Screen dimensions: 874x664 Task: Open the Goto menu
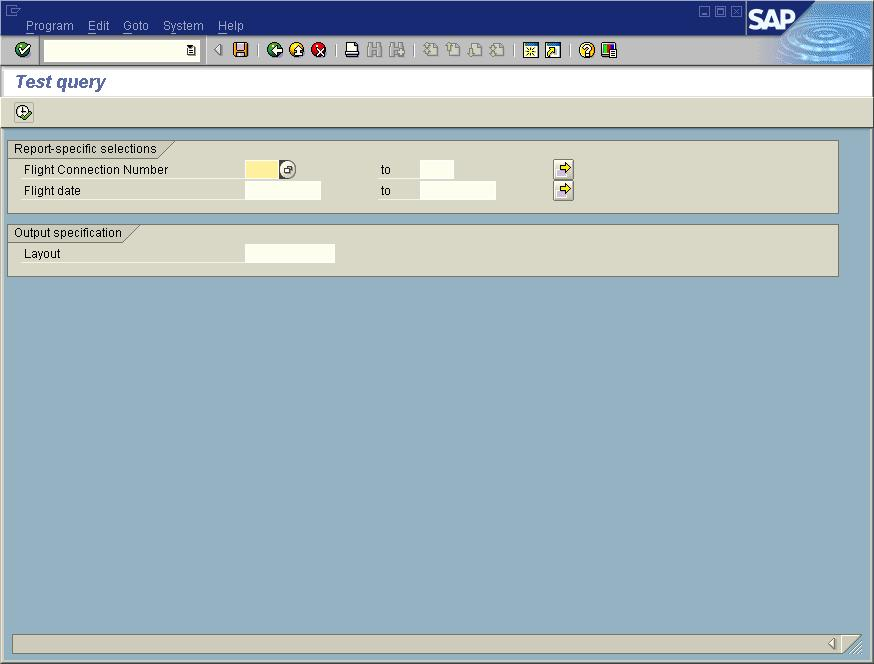(x=136, y=26)
